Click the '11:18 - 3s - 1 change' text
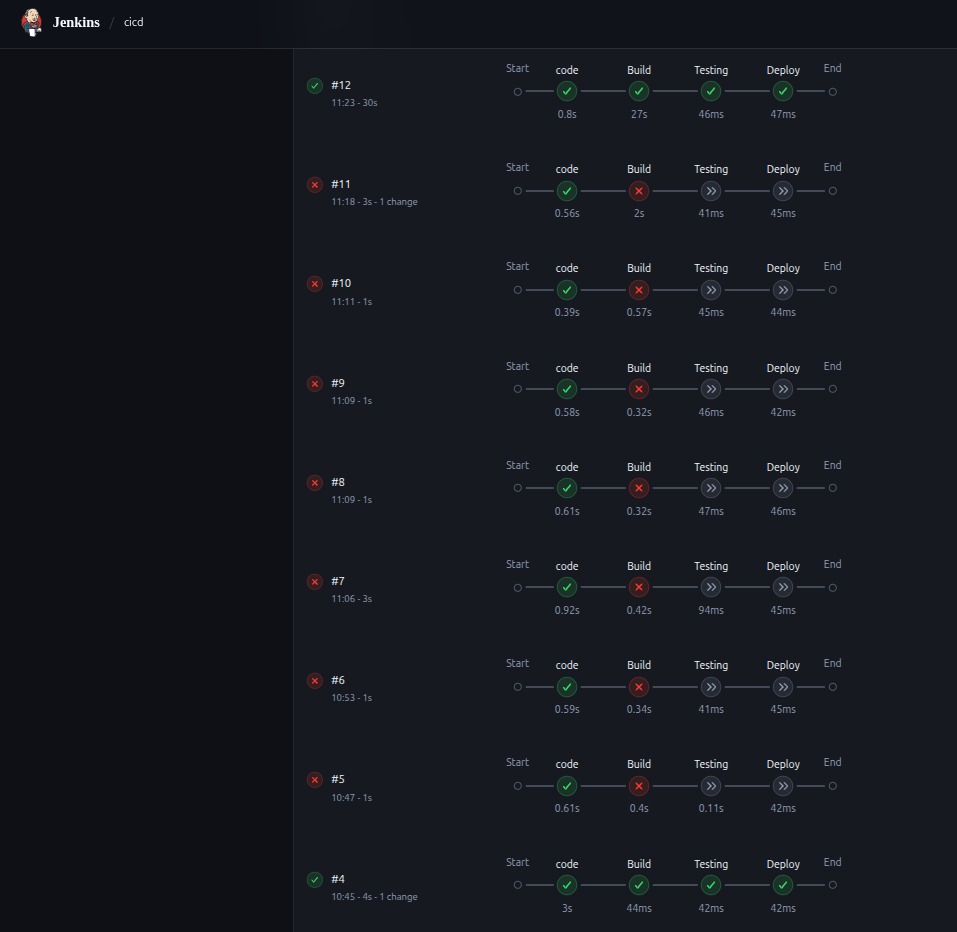The image size is (957, 932). (374, 201)
